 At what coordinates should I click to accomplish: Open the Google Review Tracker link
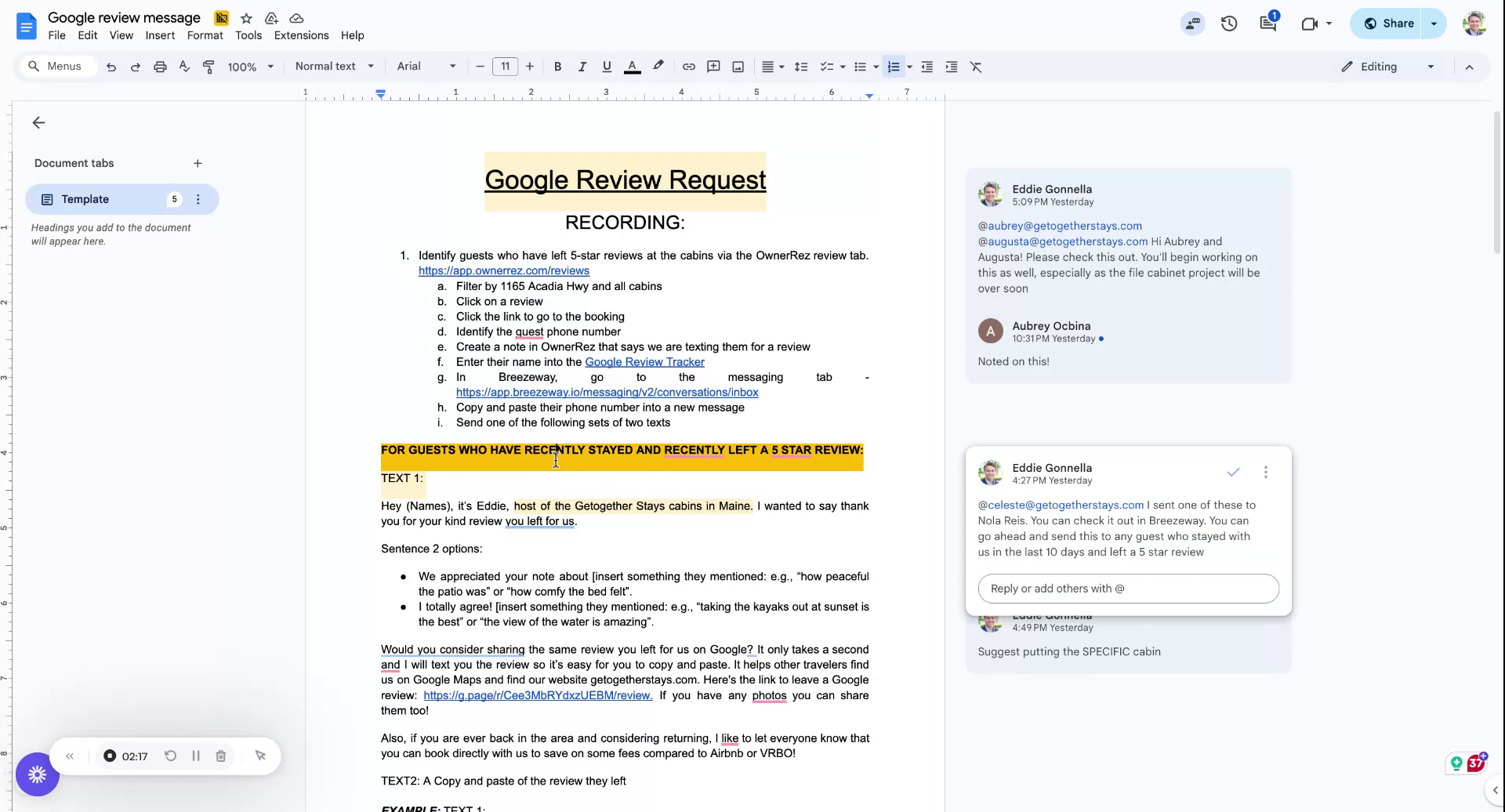point(644,362)
